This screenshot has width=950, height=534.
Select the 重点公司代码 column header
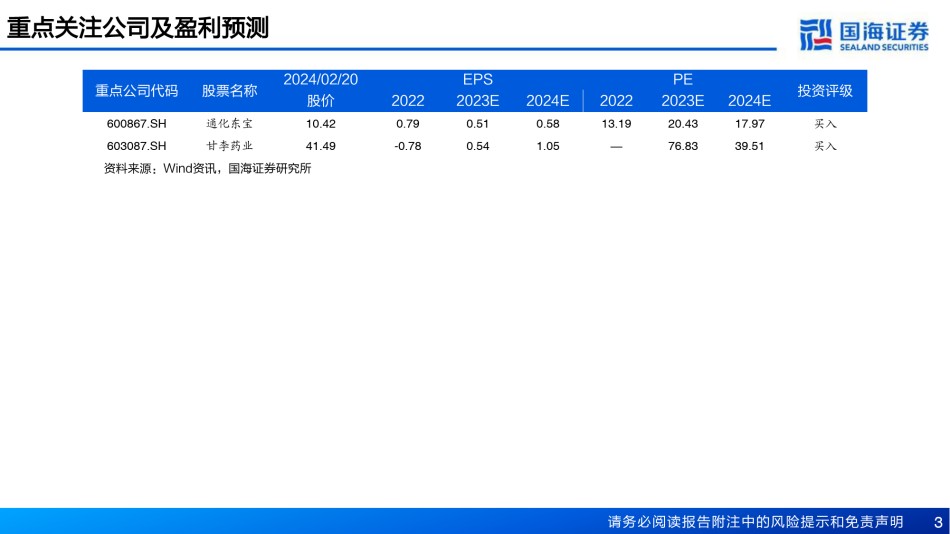click(136, 91)
